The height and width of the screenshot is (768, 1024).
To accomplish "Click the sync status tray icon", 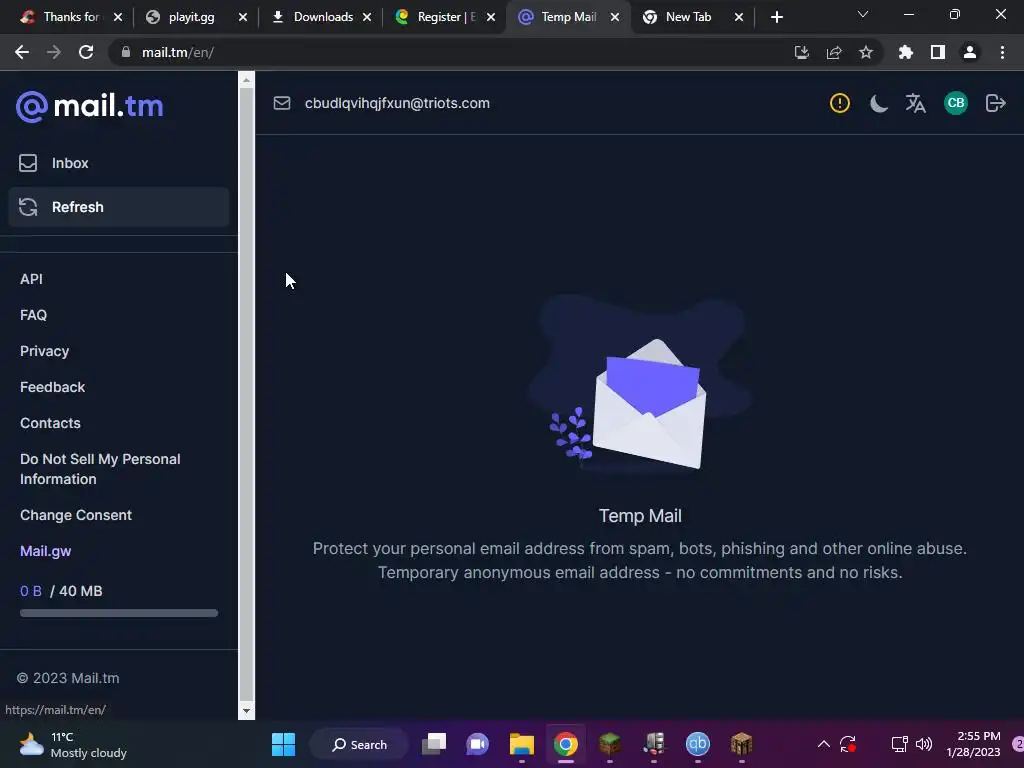I will click(x=848, y=744).
